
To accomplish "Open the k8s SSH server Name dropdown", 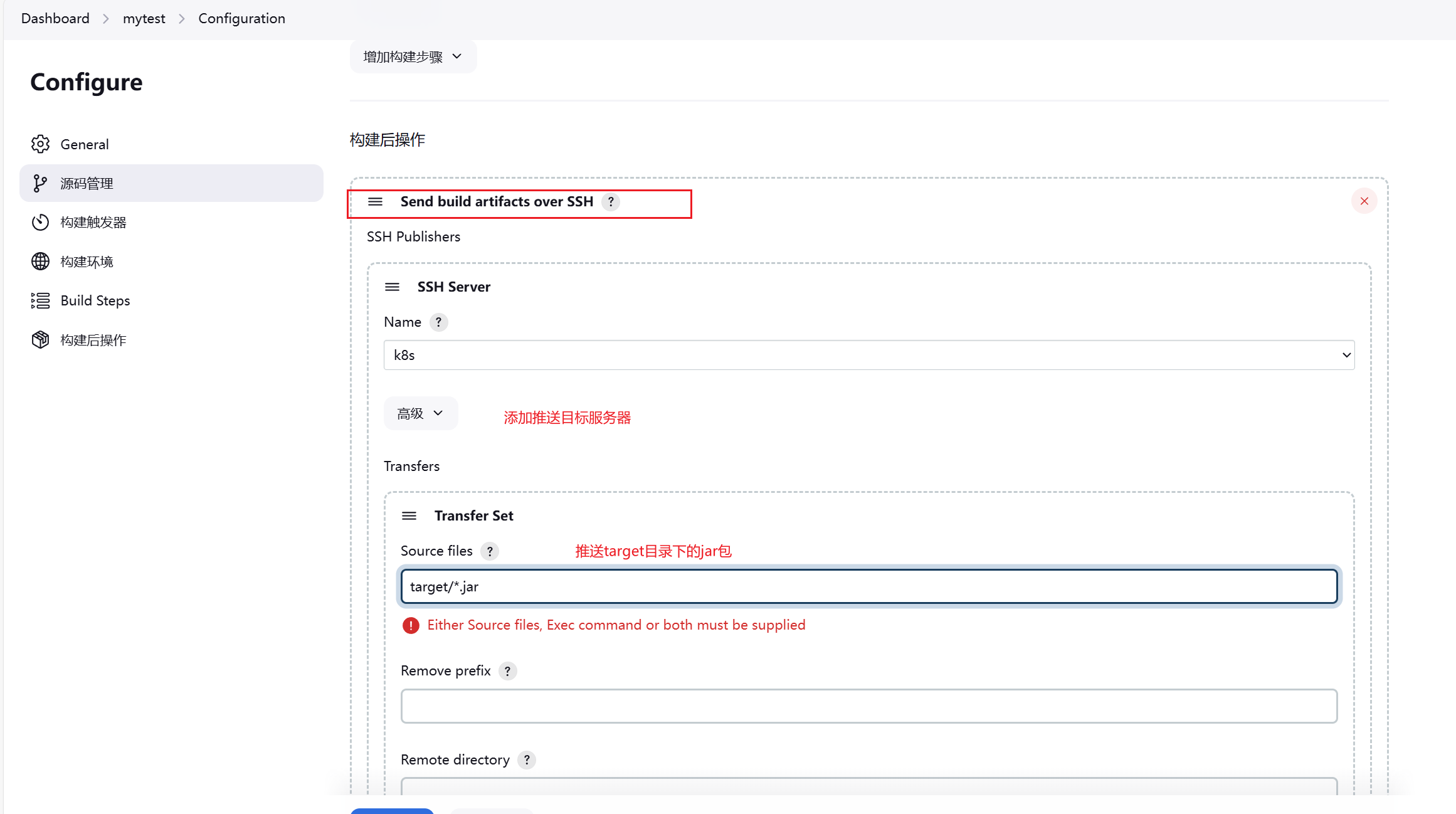I will pyautogui.click(x=869, y=355).
